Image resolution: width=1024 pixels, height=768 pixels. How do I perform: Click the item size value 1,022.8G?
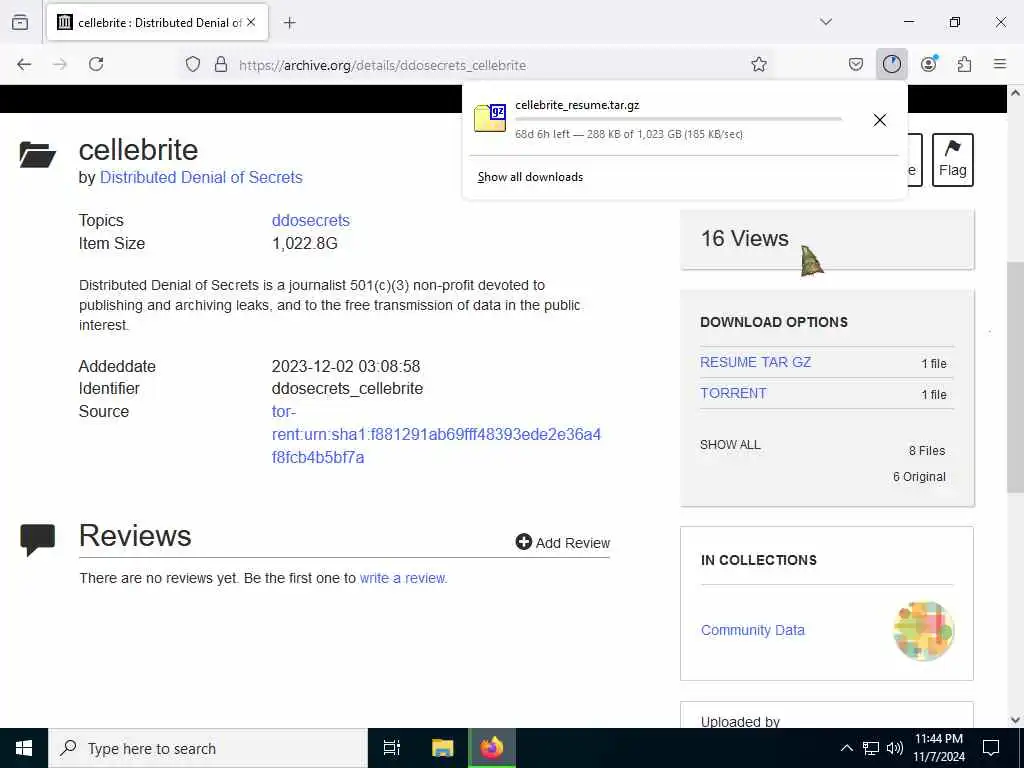(x=304, y=244)
